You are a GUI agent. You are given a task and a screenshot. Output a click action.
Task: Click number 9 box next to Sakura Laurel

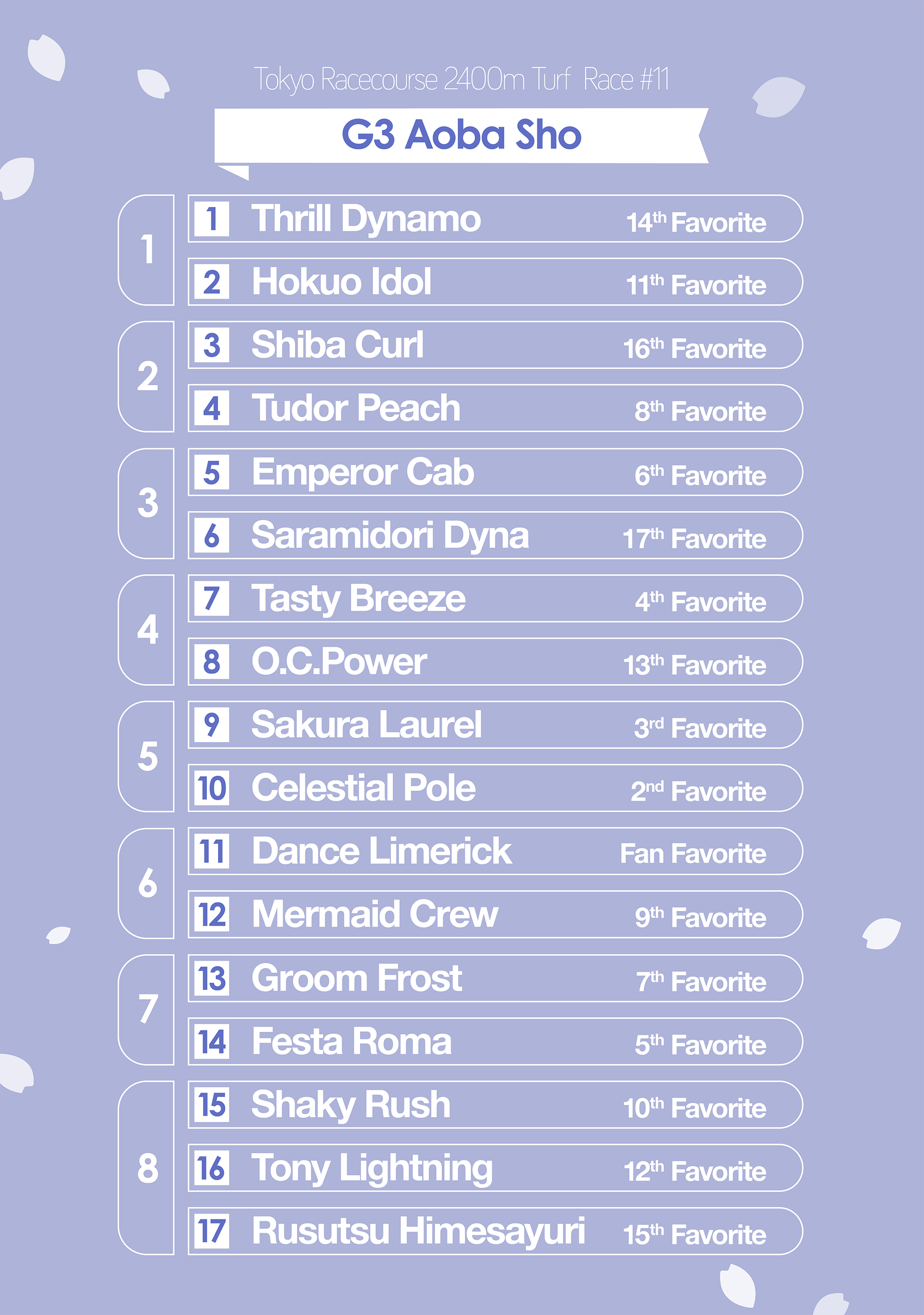(x=212, y=725)
